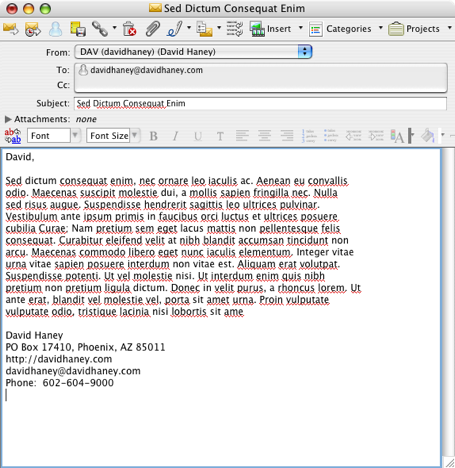The width and height of the screenshot is (455, 468).
Task: Click the chain Link icon
Action: pyautogui.click(x=100, y=29)
